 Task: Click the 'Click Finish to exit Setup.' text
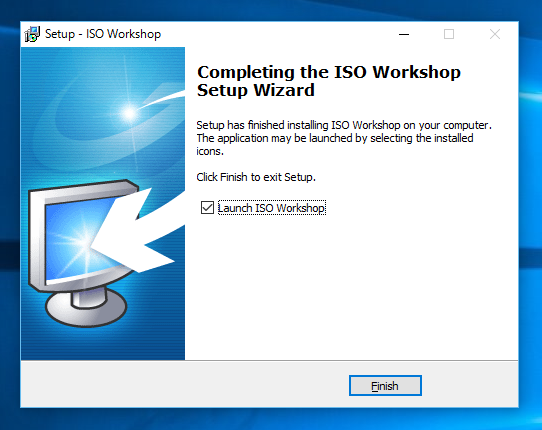[x=256, y=177]
